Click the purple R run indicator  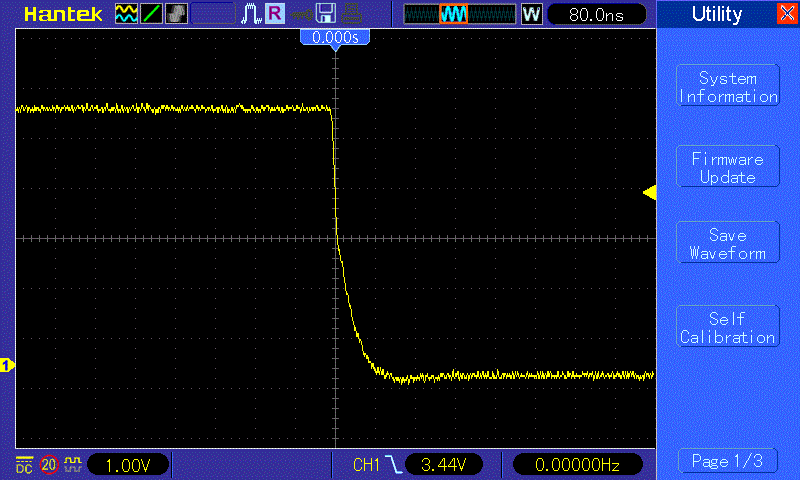(x=274, y=14)
